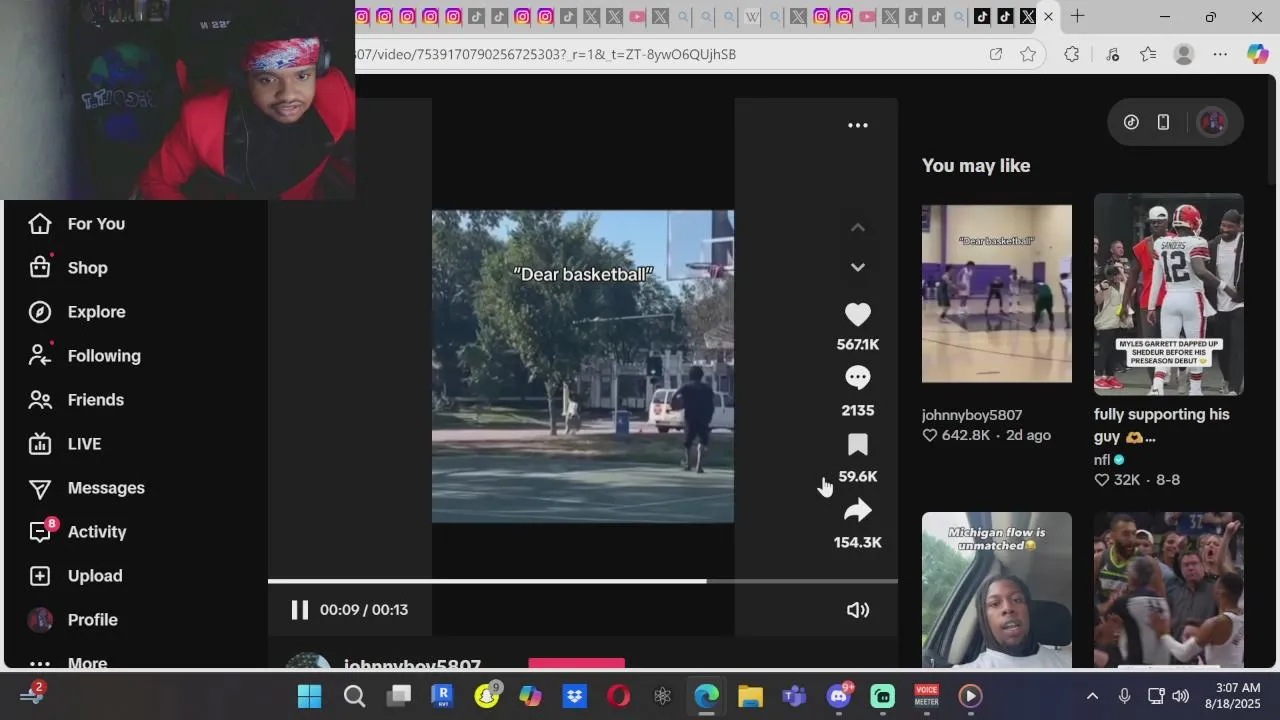Viewport: 1280px width, 720px height.
Task: Open Task View from the taskbar
Action: [399, 696]
